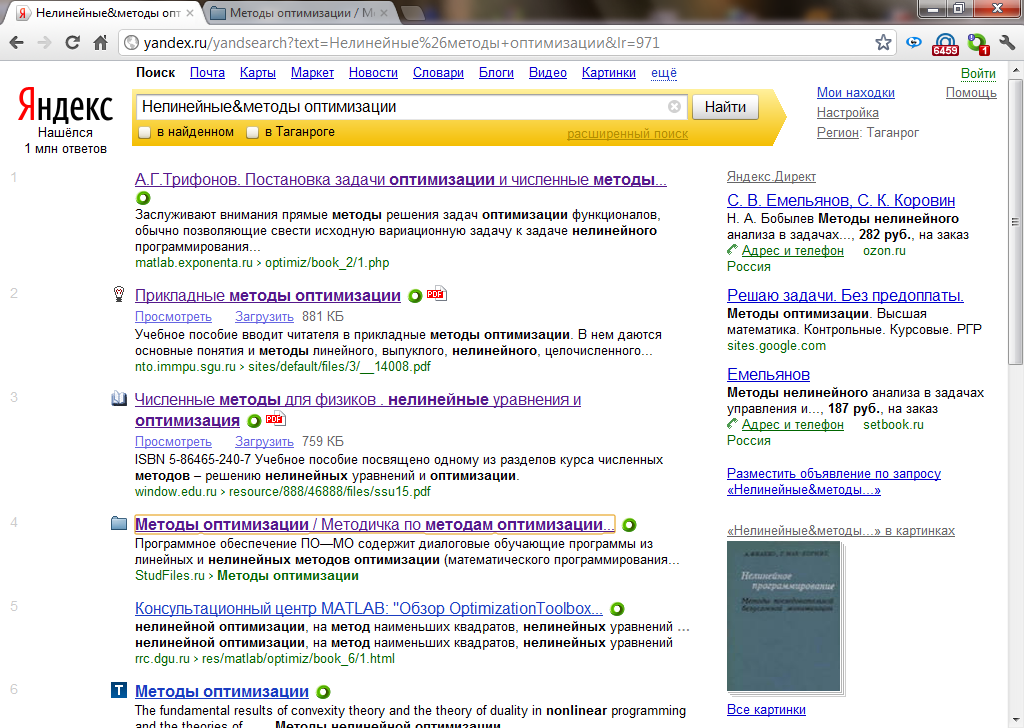Open Видео in the top navigation

(548, 72)
